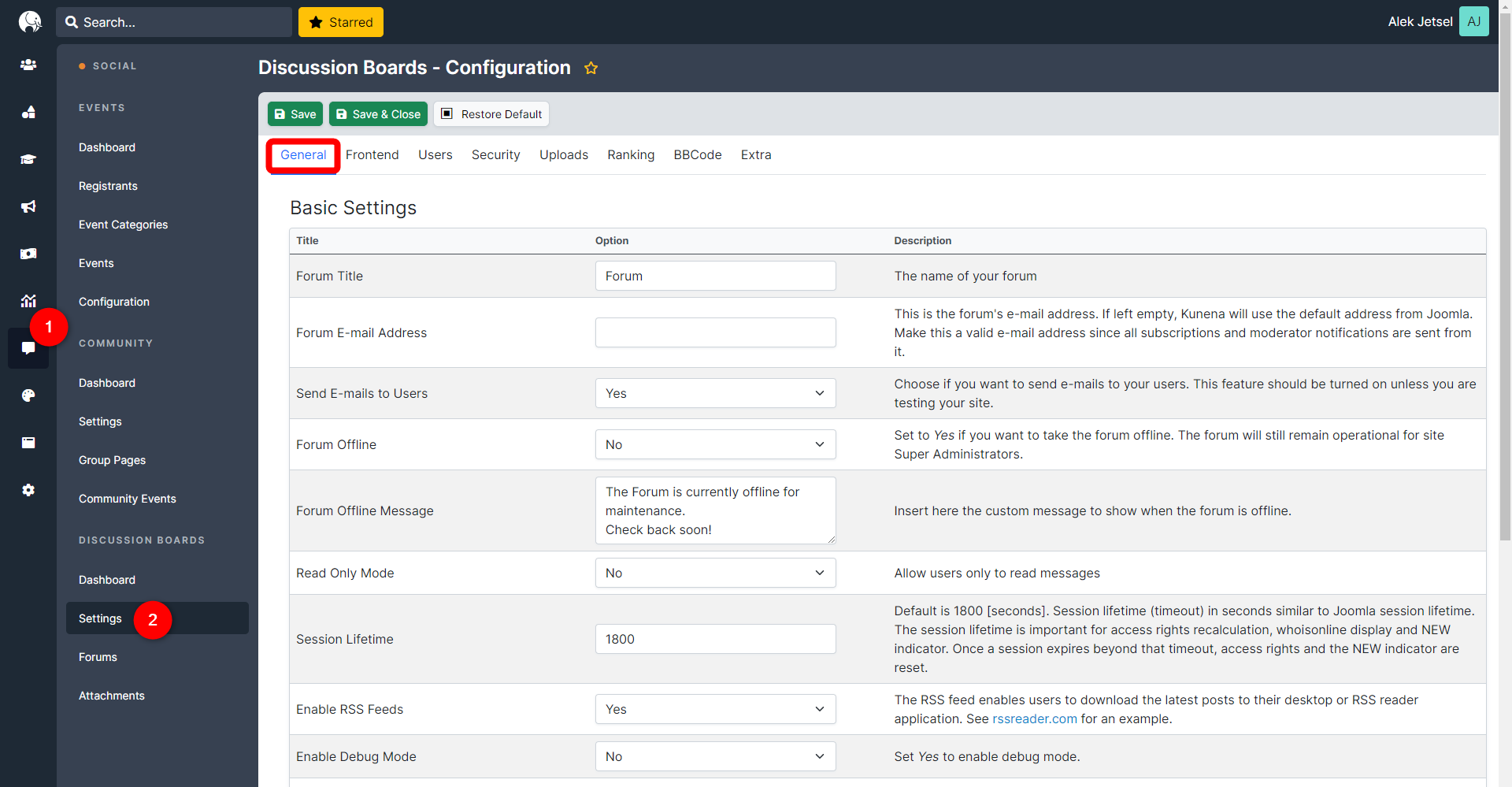Switch to the Ranking tab
The width and height of the screenshot is (1512, 787).
tap(630, 154)
